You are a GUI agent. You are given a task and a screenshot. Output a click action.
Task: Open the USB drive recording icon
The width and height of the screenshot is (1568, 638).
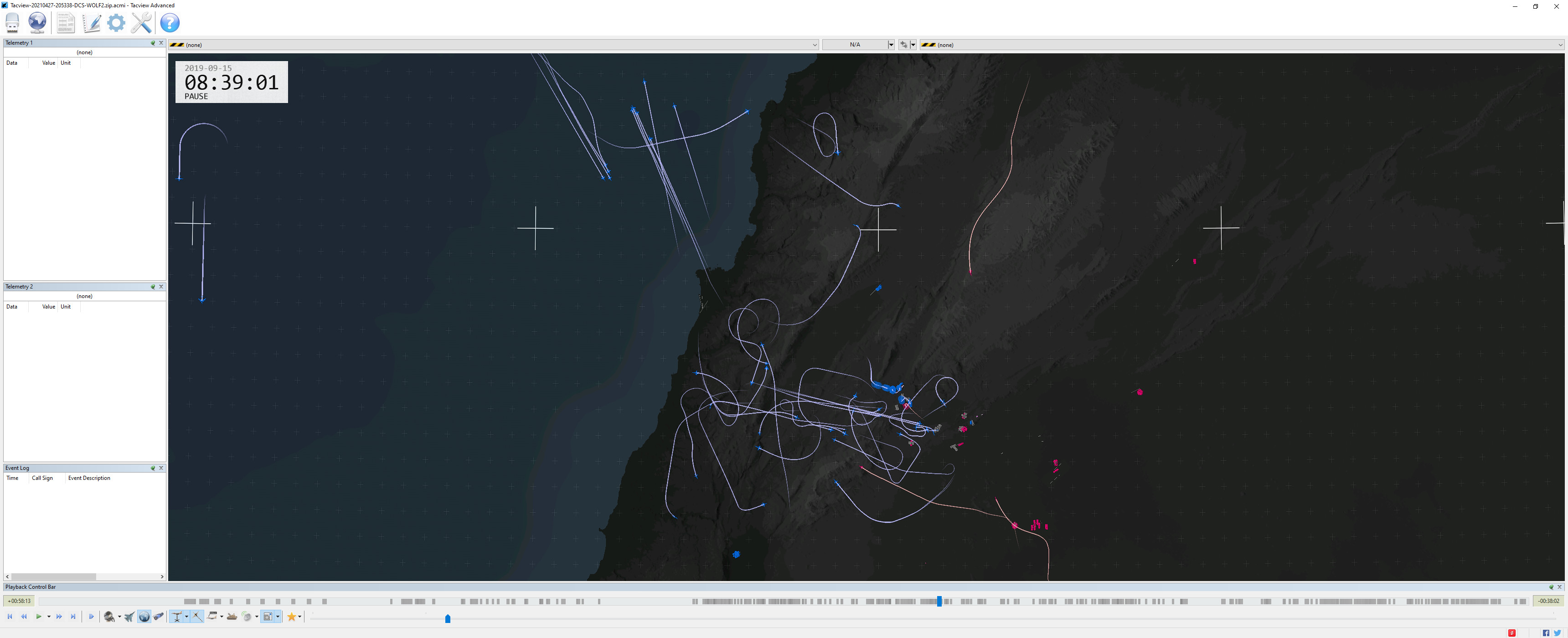coord(12,22)
